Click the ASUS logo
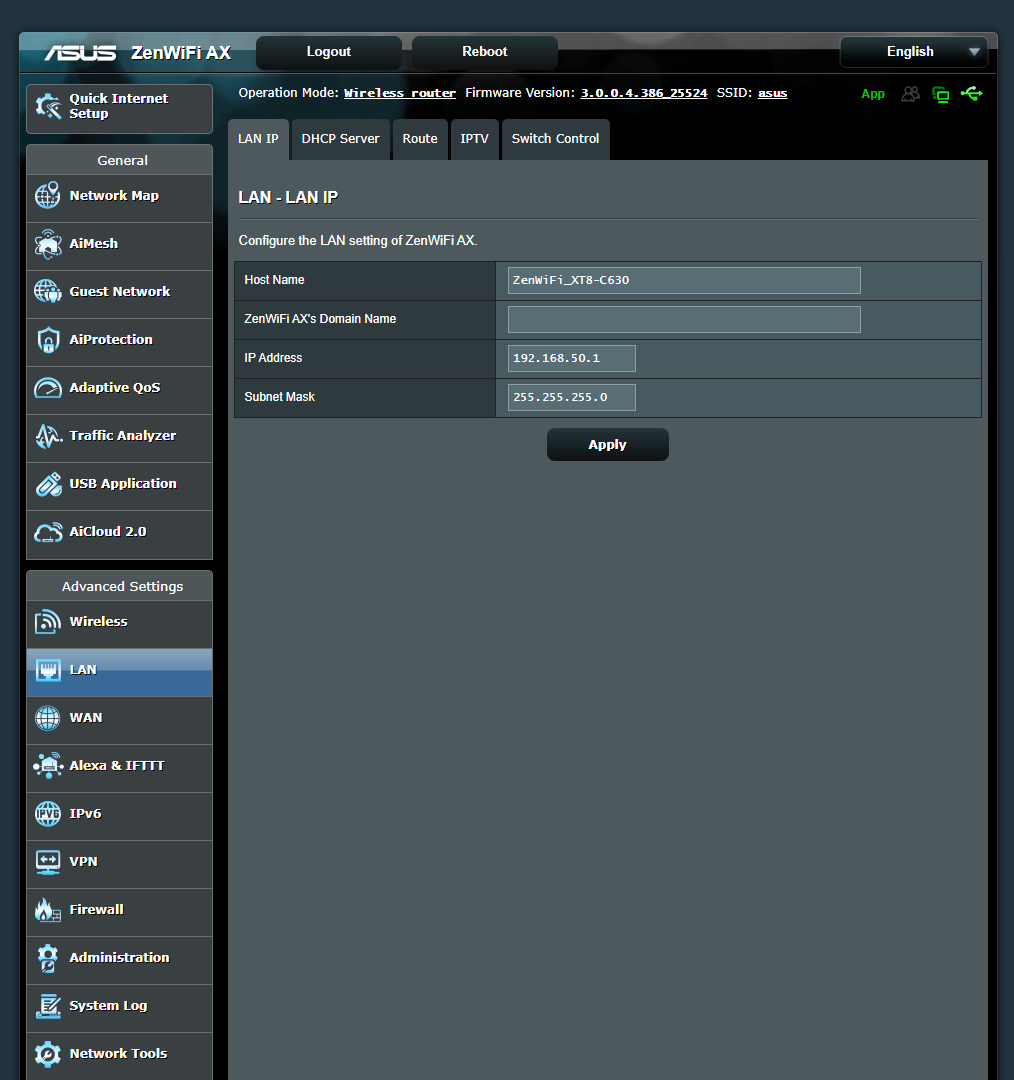 (81, 53)
